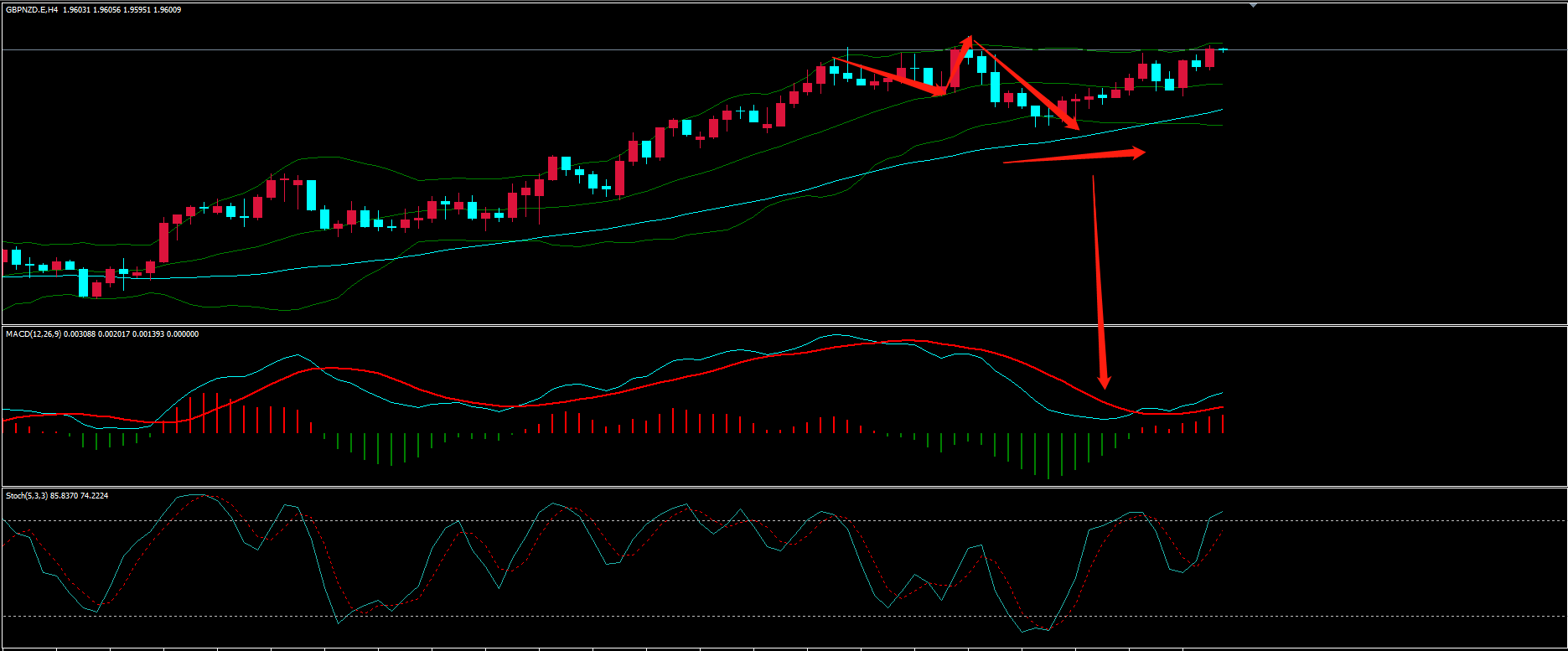
Task: Click the divider between price chart and MACD panel
Action: click(784, 325)
